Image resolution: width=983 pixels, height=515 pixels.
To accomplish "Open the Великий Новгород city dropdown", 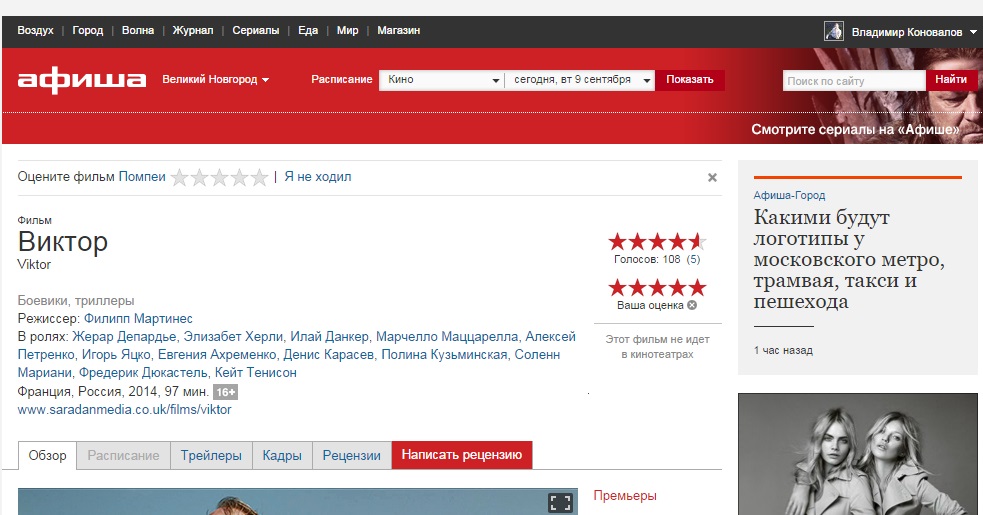I will [x=216, y=80].
